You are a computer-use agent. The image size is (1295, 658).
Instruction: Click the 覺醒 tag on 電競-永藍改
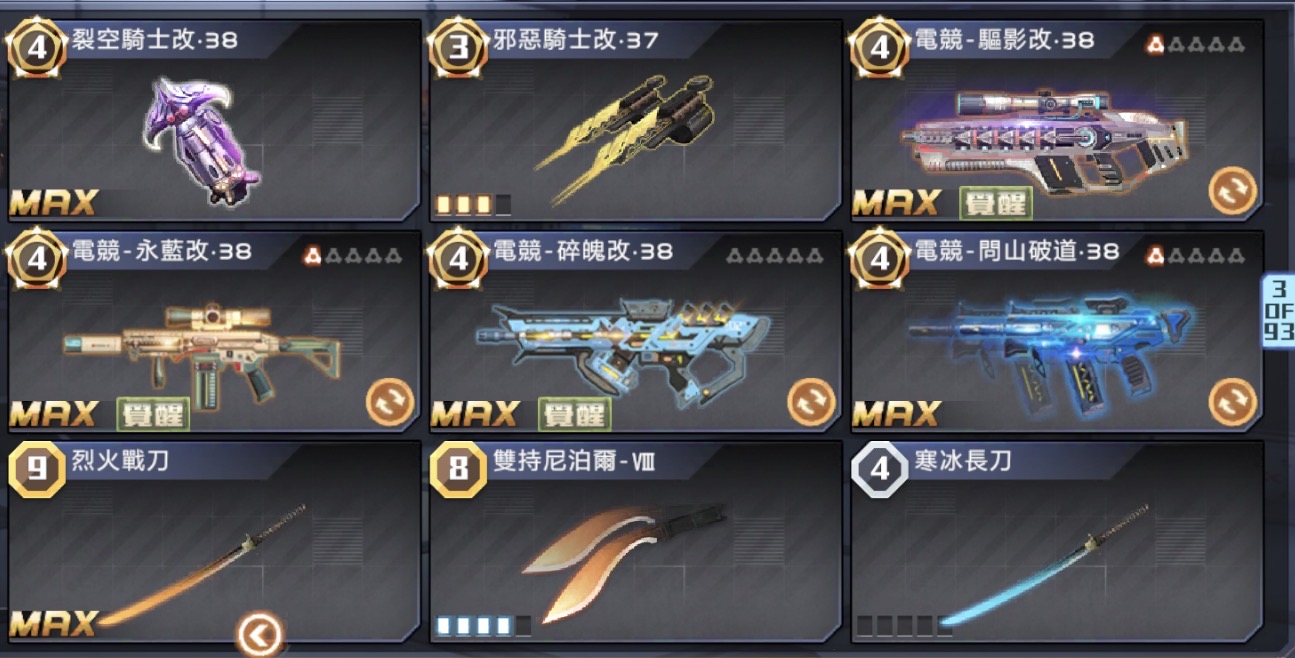(153, 413)
